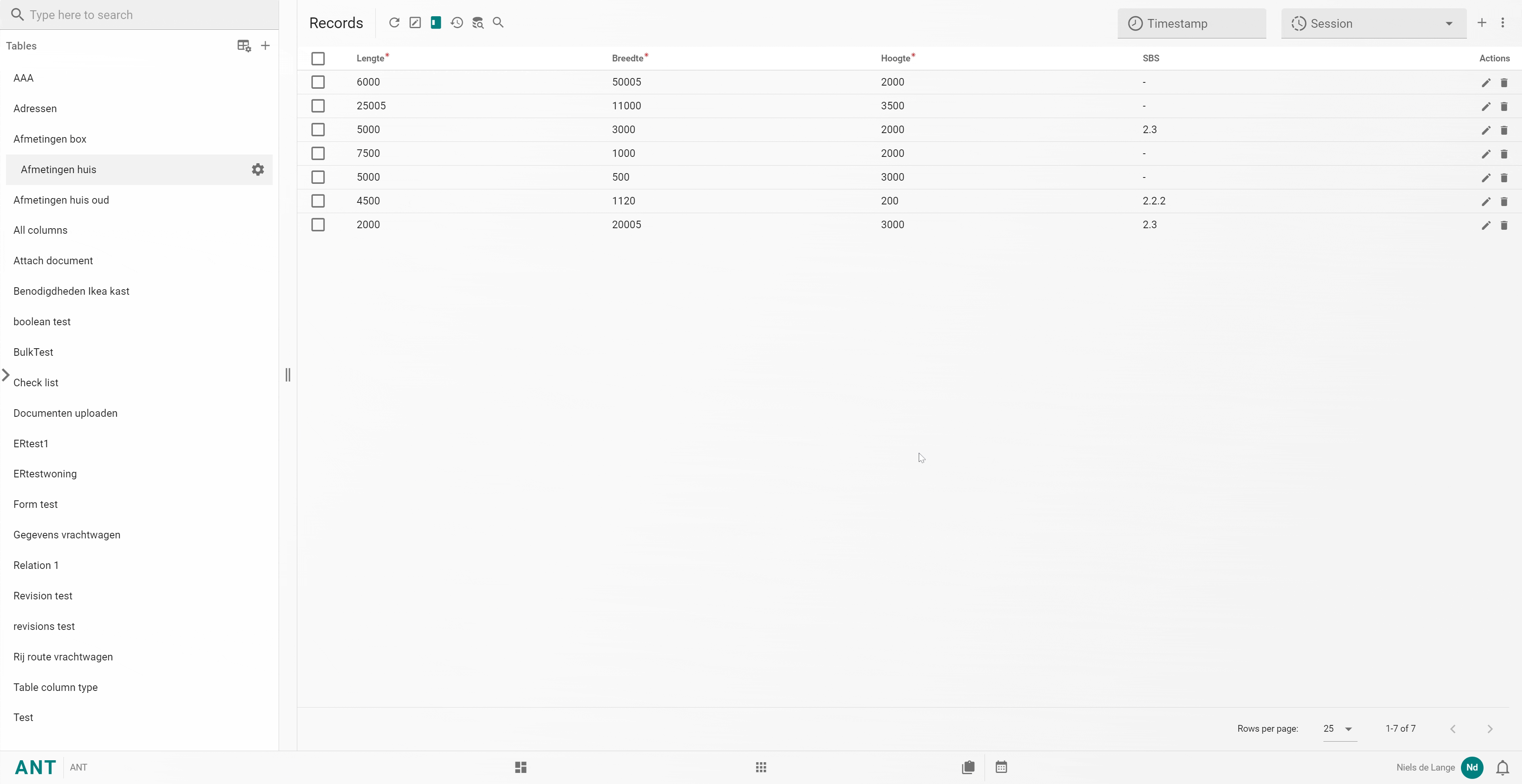Click the refresh records icon
Screen dimensions: 1522x784
394,23
